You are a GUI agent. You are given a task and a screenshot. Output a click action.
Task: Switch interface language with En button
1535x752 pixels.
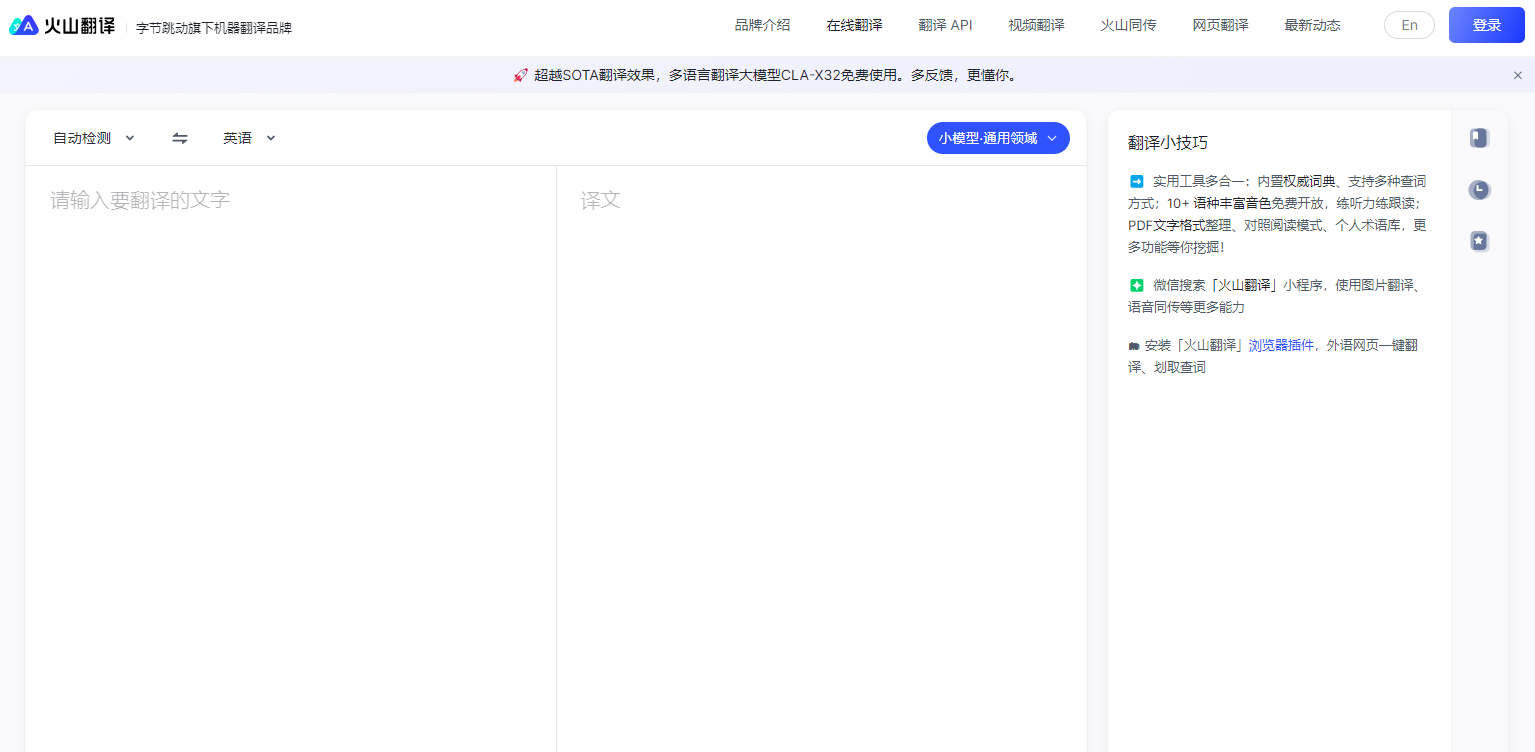click(x=1409, y=25)
